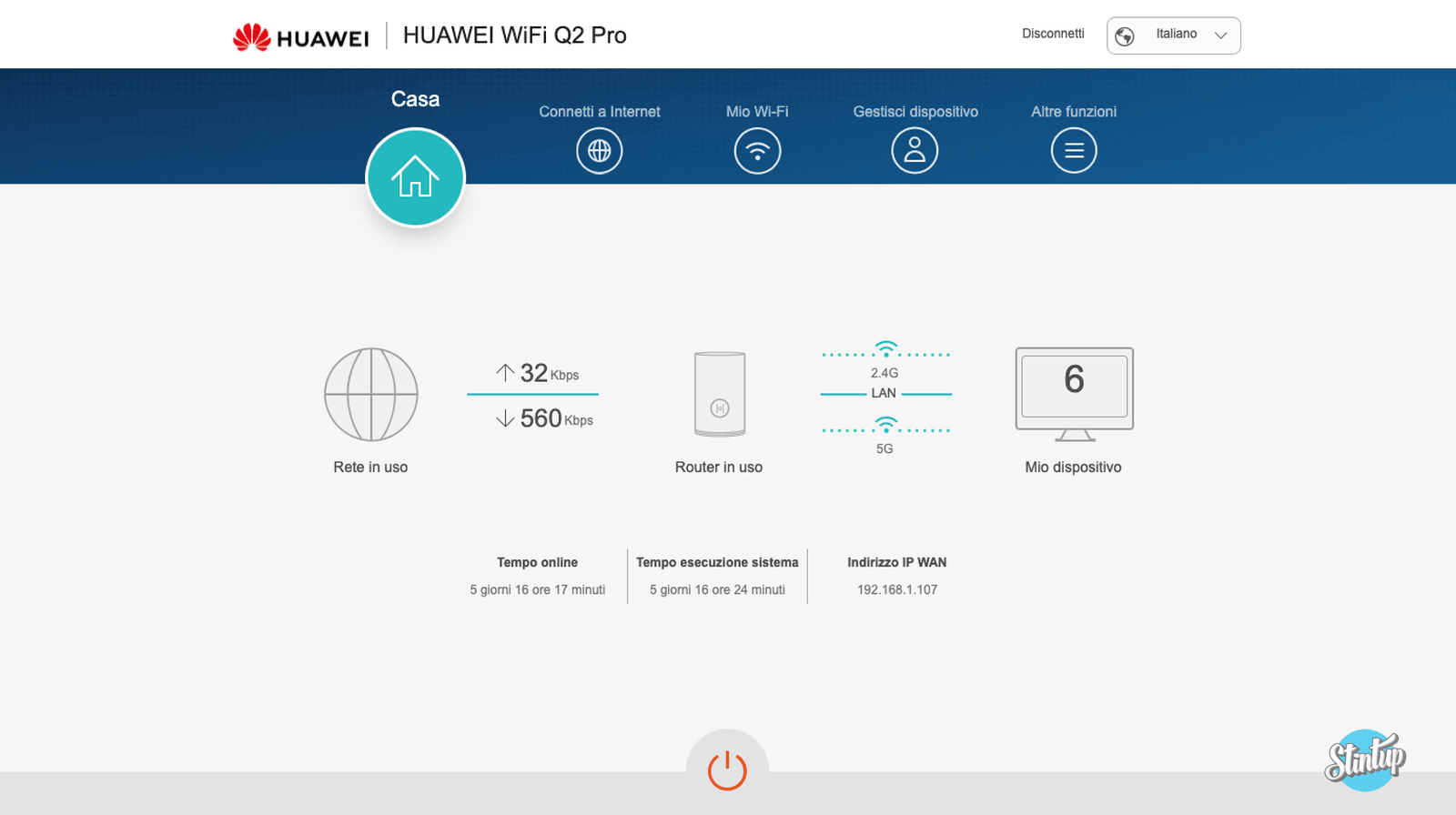1456x815 pixels.
Task: Click the WAN IP address 192.168.1.107
Action: (896, 589)
